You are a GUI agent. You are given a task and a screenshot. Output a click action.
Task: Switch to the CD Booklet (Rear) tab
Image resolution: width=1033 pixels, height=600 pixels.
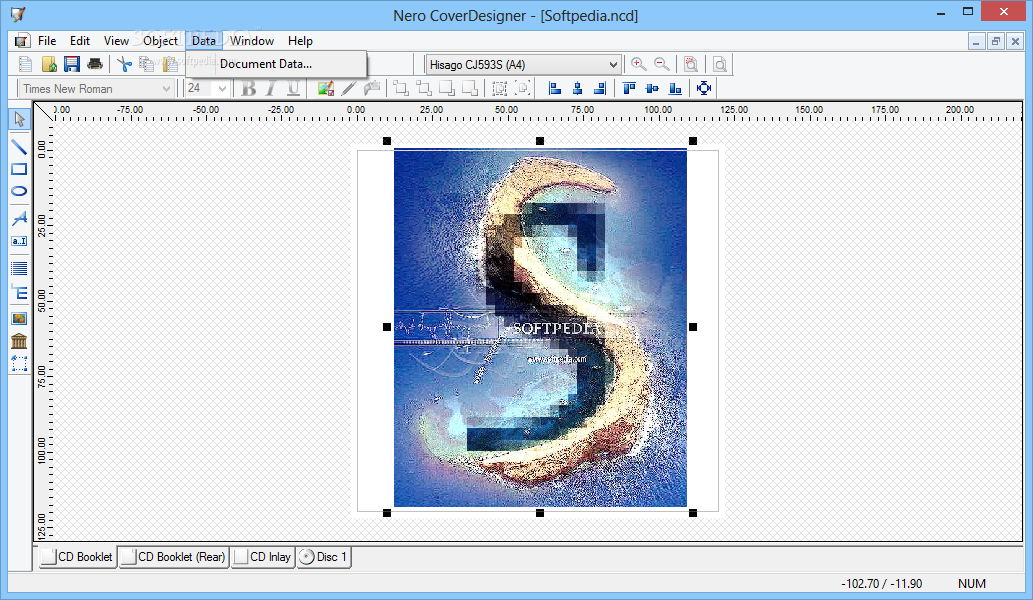[173, 557]
